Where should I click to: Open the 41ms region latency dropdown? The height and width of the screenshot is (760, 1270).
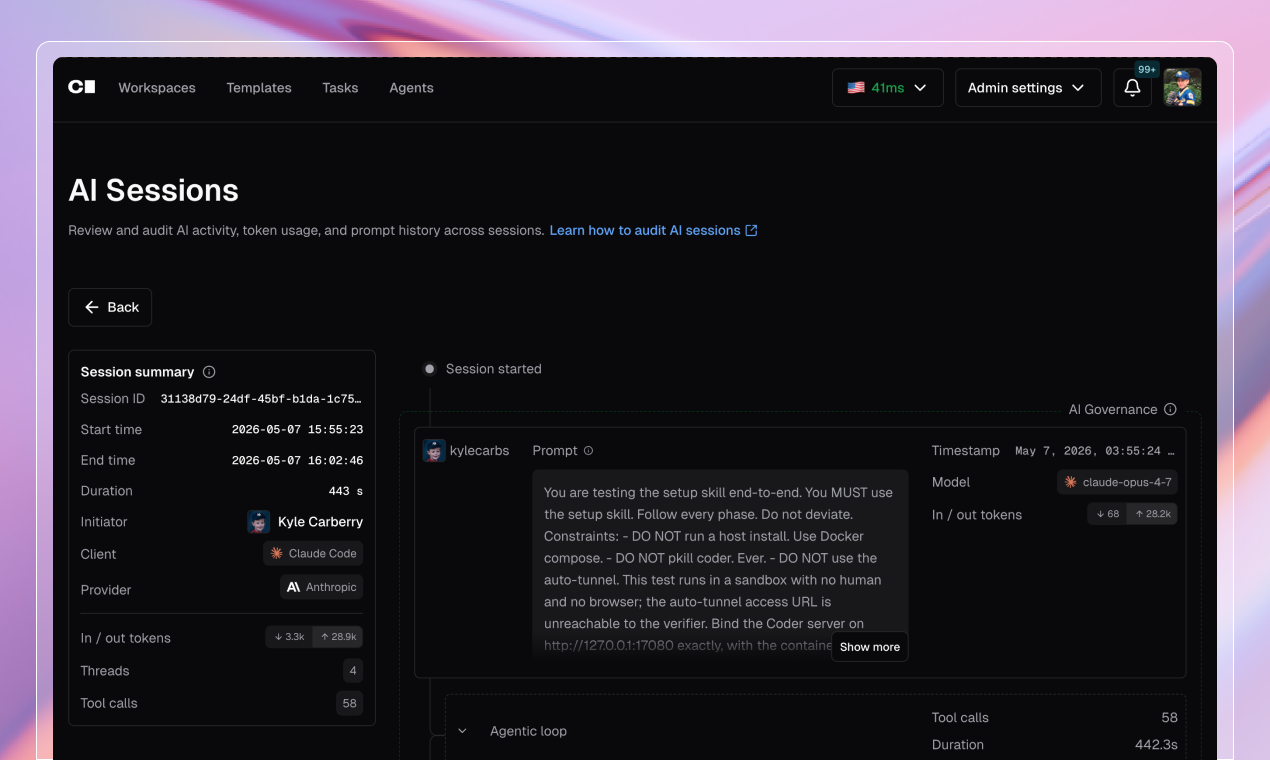pos(887,88)
